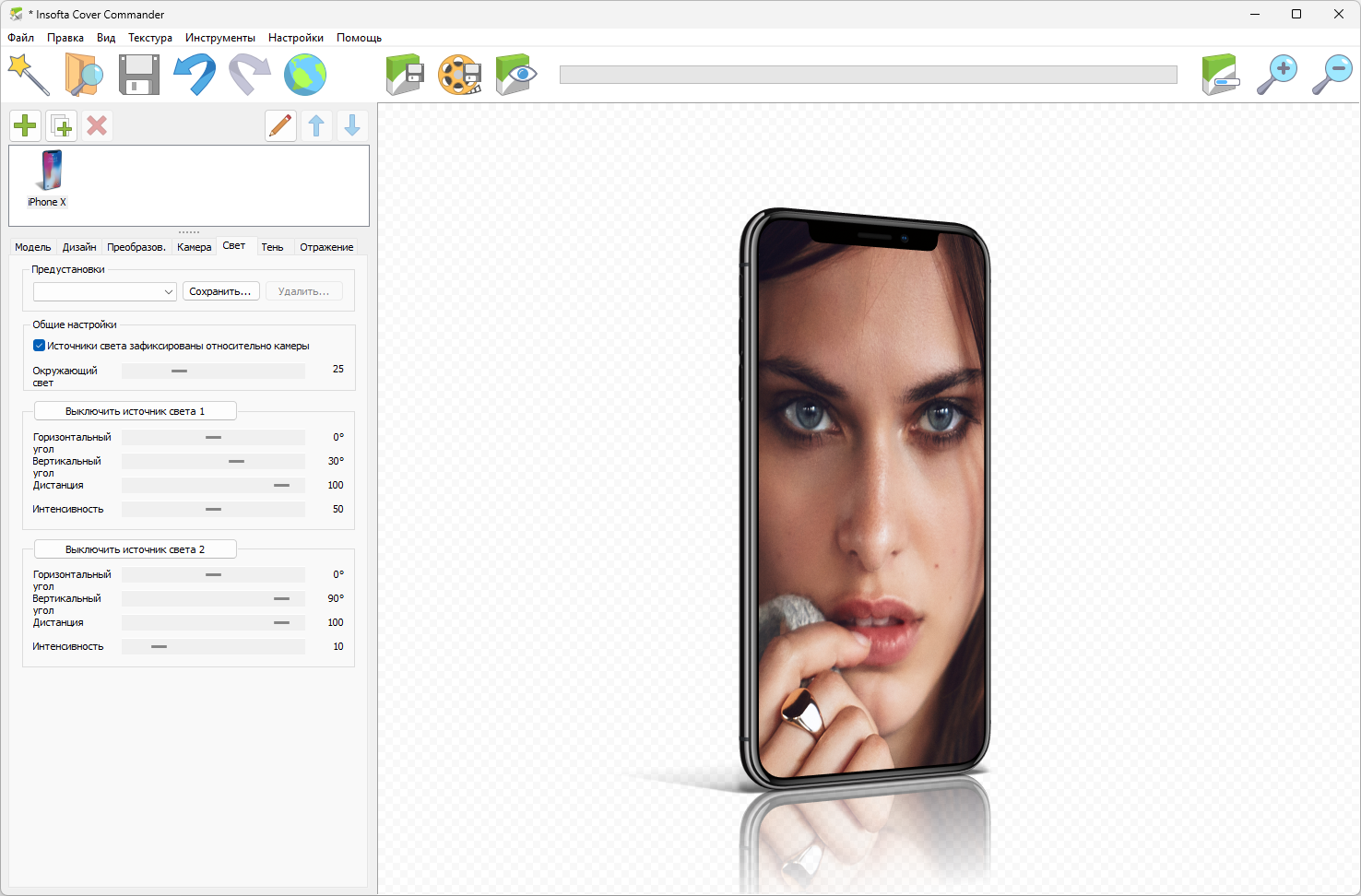
Task: Click Выключить источник света 1 button
Action: 136,411
